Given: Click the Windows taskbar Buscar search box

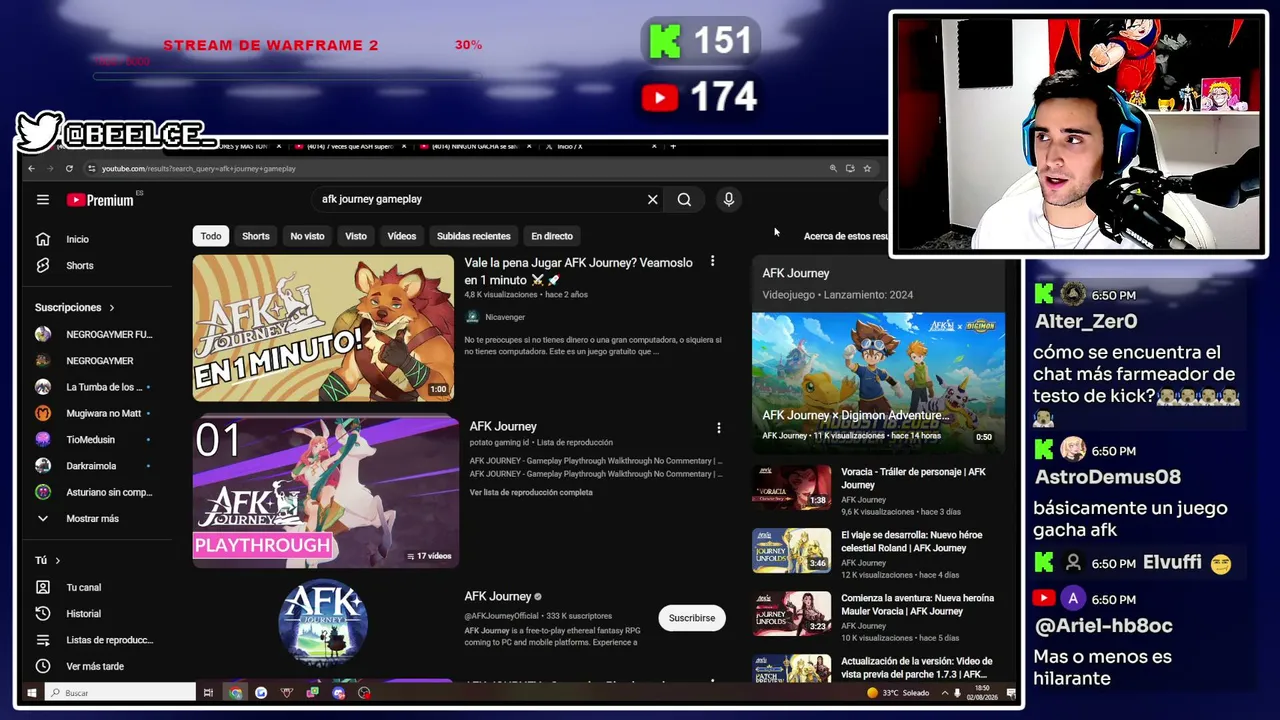Looking at the screenshot, I should click(120, 692).
